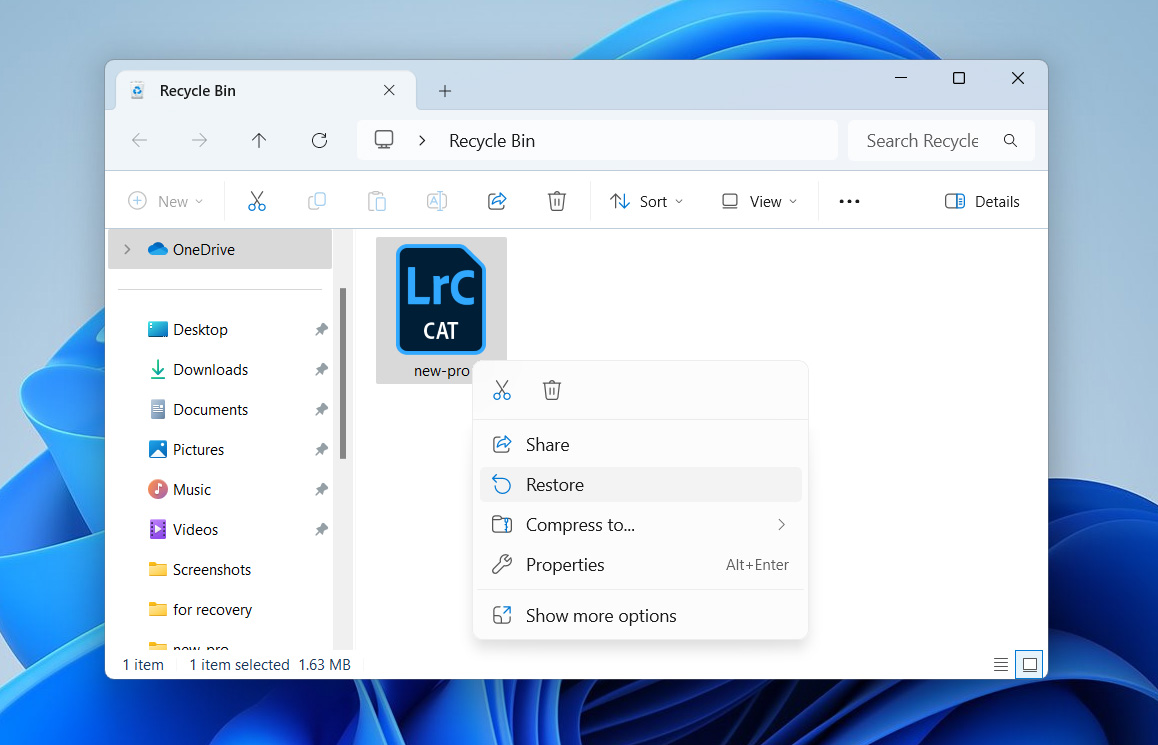Click the magnifier search icon
Screen dimensions: 1158x745
pyautogui.click(x=1010, y=140)
